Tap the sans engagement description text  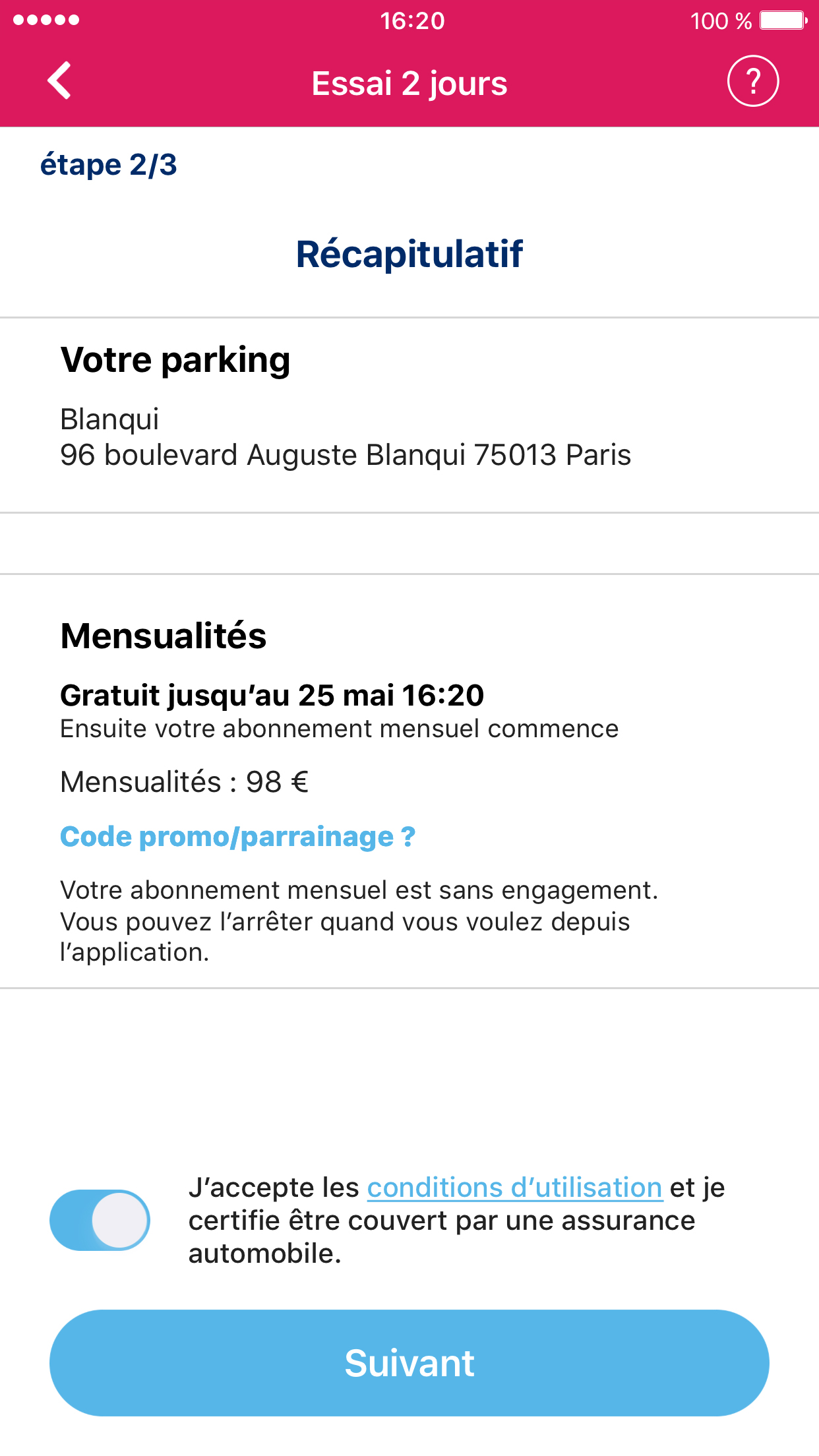[x=359, y=921]
